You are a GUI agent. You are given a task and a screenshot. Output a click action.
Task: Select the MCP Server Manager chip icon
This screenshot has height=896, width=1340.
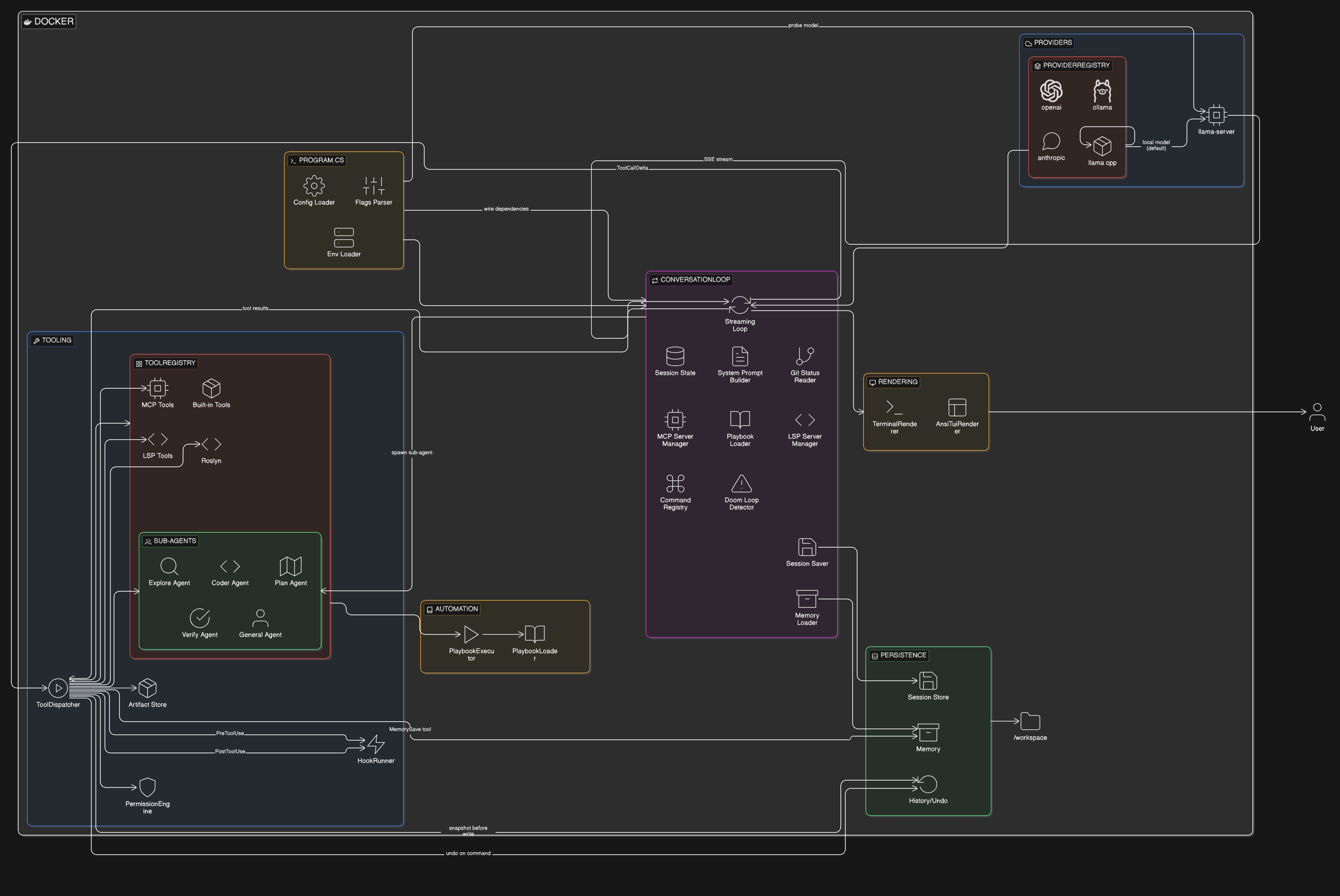tap(675, 420)
